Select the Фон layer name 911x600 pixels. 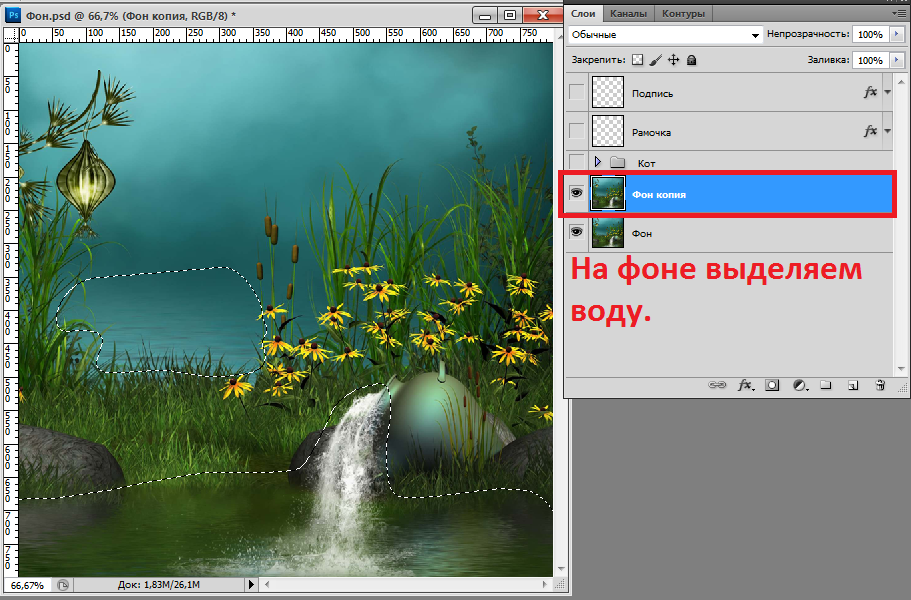[641, 233]
